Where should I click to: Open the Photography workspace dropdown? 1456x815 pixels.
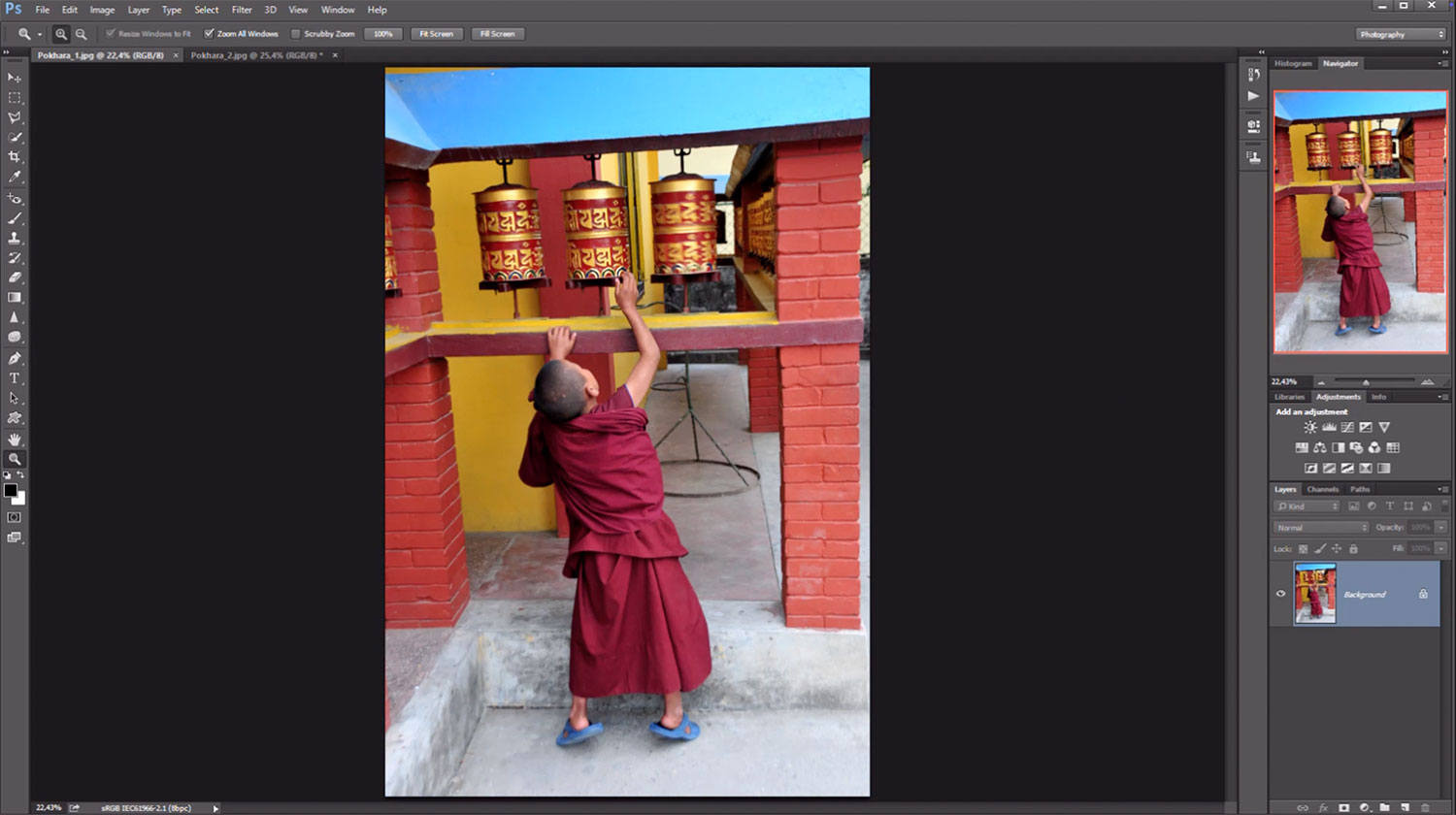coord(1402,34)
